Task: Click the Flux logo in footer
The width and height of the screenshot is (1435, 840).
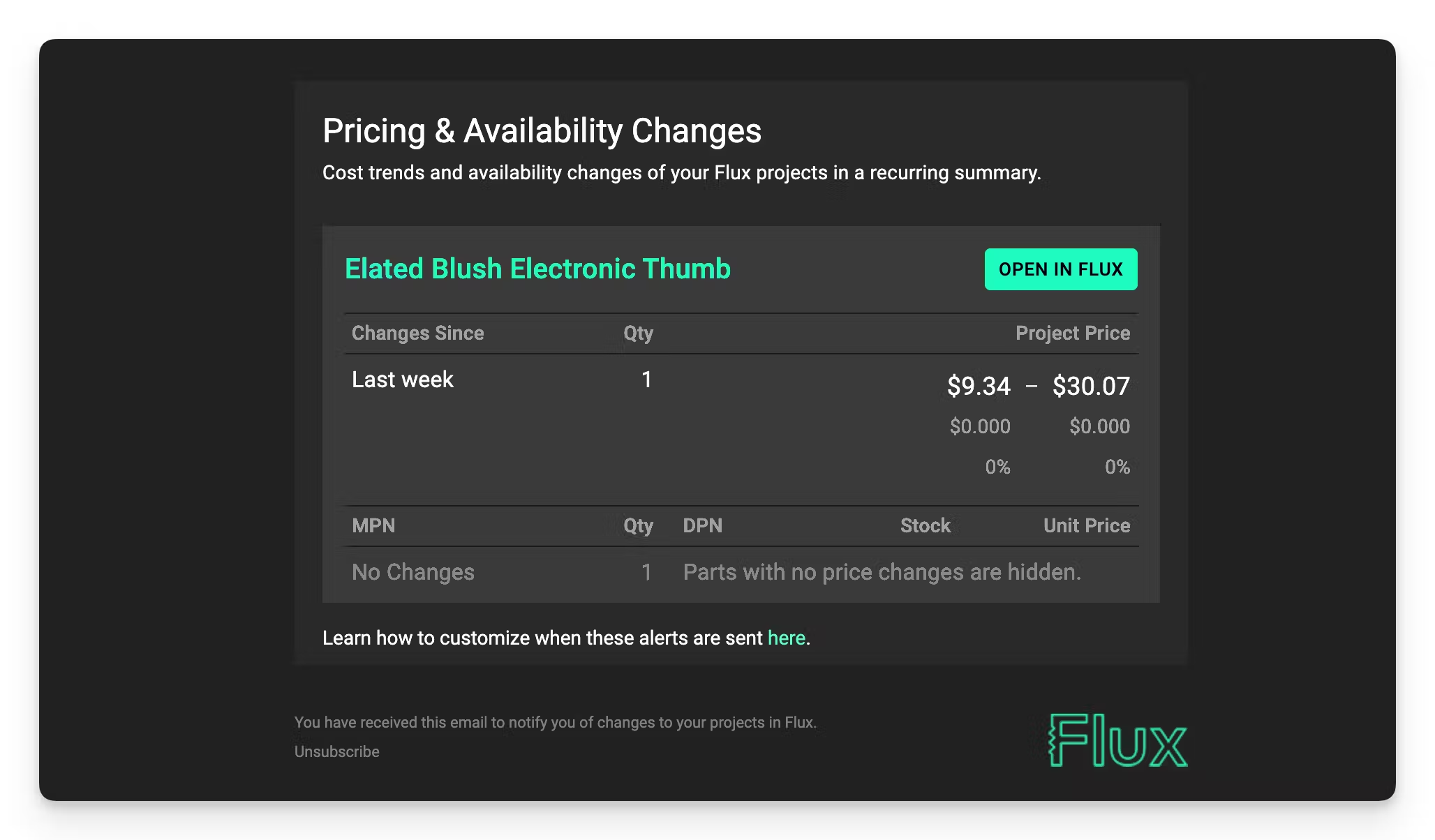Action: tap(1118, 740)
